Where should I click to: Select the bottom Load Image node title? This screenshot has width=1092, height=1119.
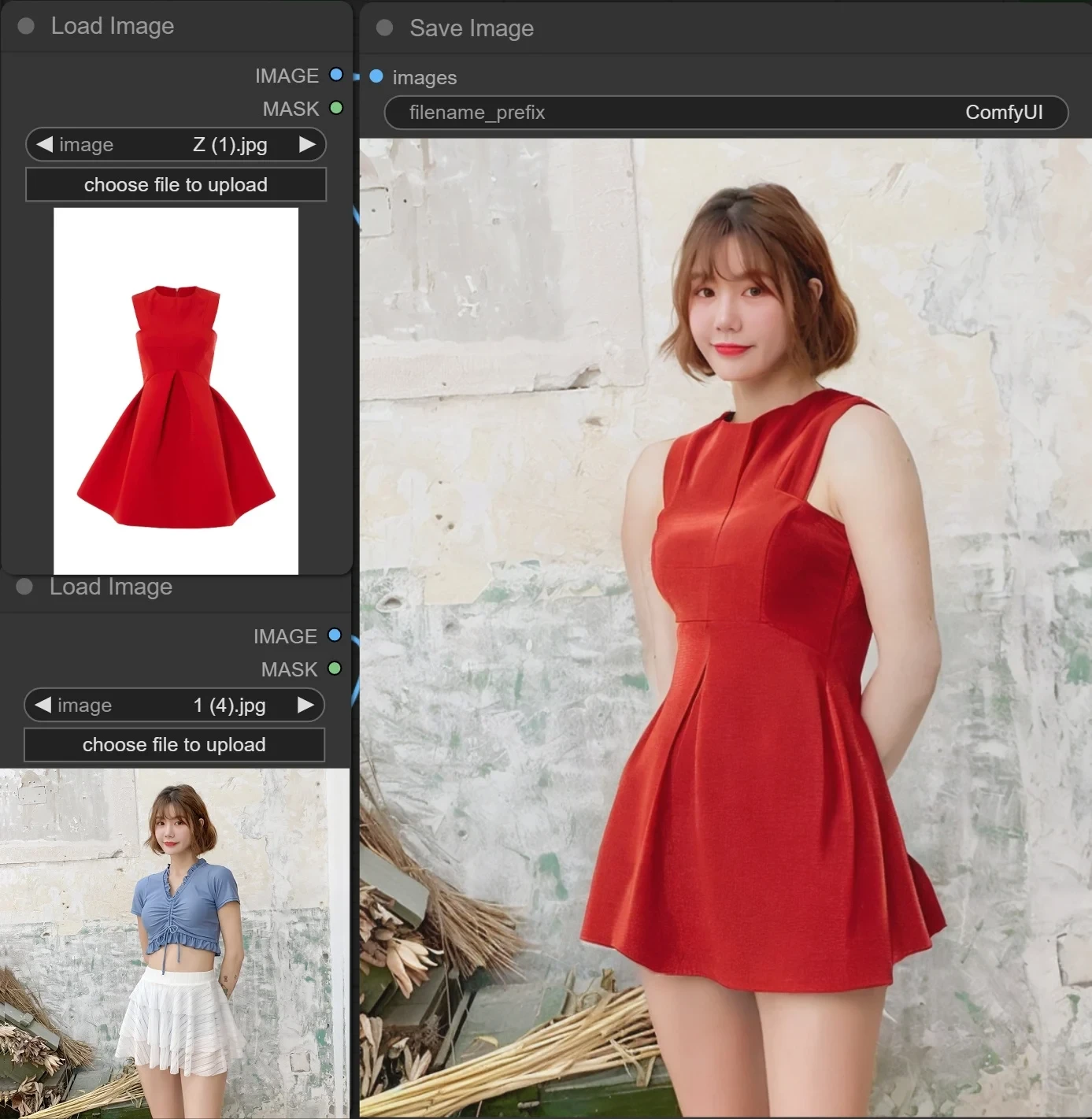111,587
